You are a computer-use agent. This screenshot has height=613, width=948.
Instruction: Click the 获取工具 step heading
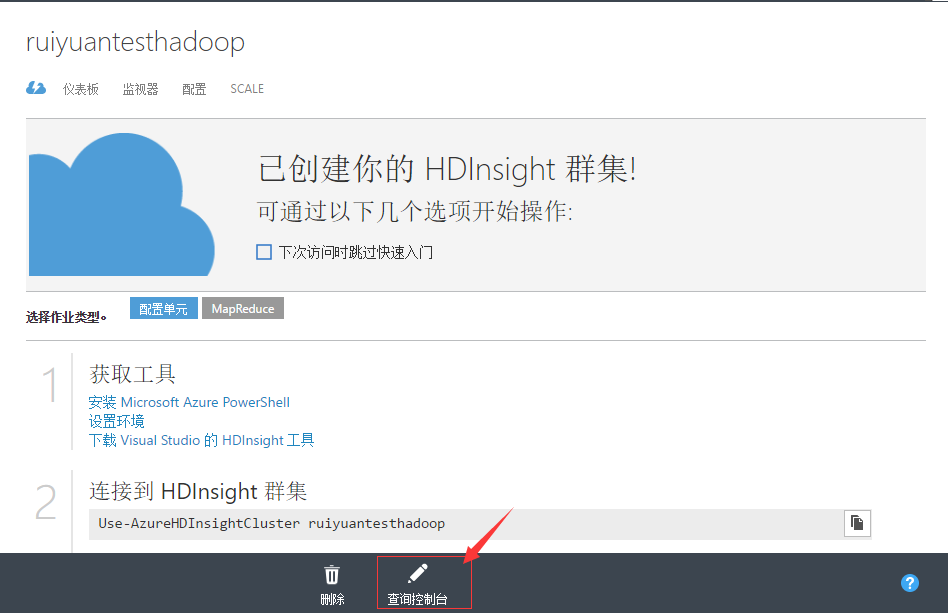click(x=132, y=374)
